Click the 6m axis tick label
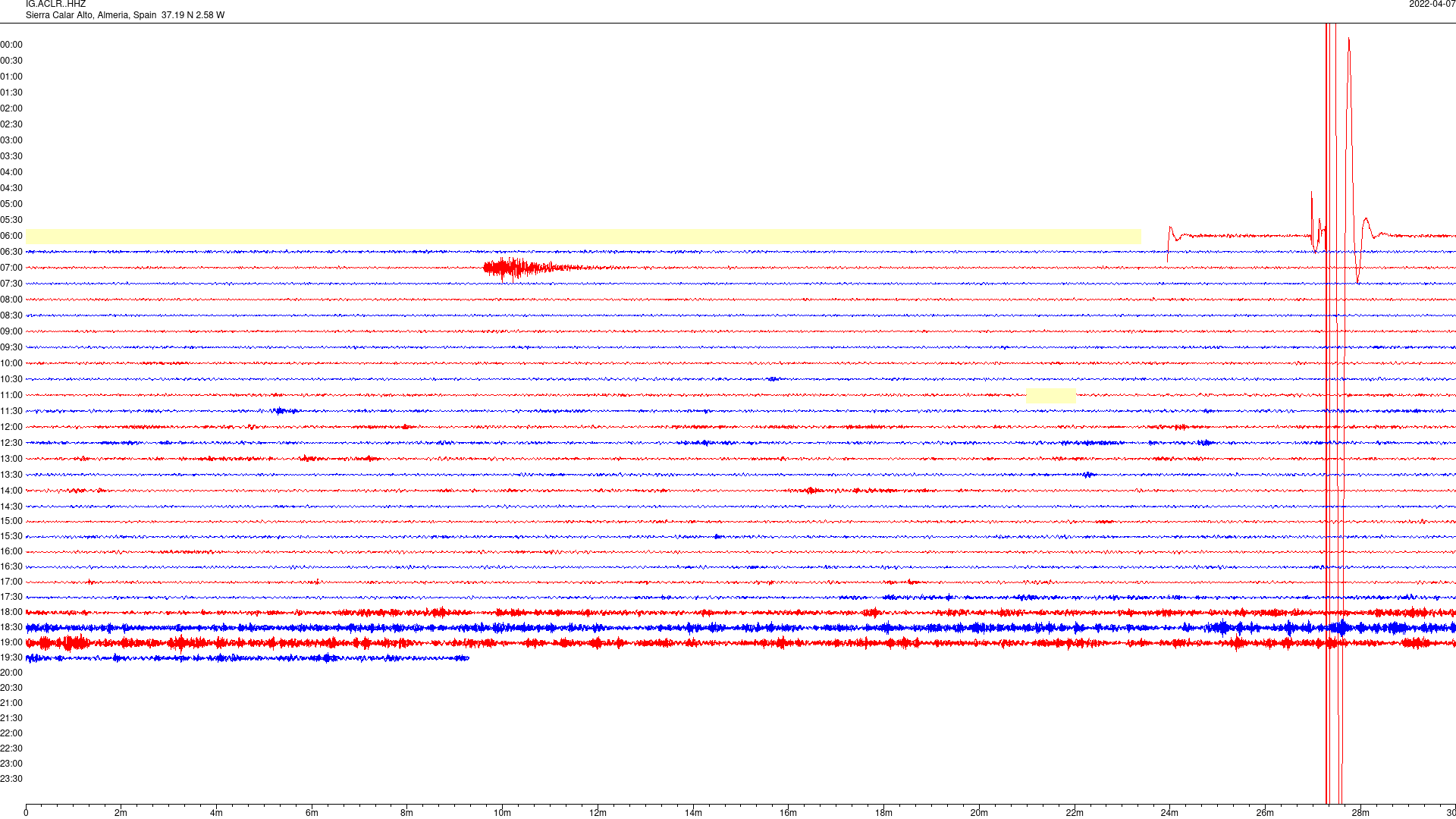Image resolution: width=1456 pixels, height=819 pixels. coord(312,813)
